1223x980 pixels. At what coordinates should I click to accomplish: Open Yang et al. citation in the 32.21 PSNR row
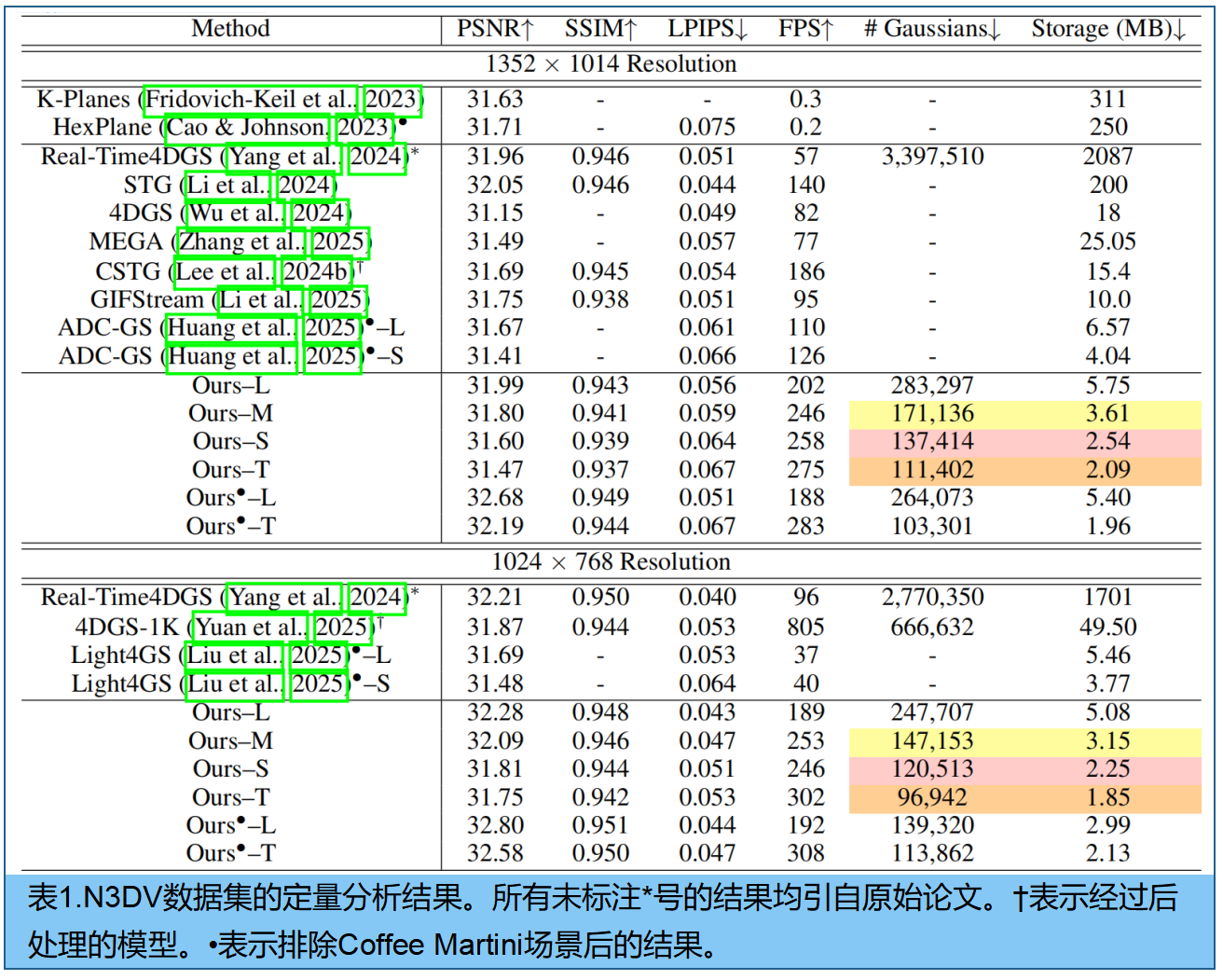tap(283, 598)
